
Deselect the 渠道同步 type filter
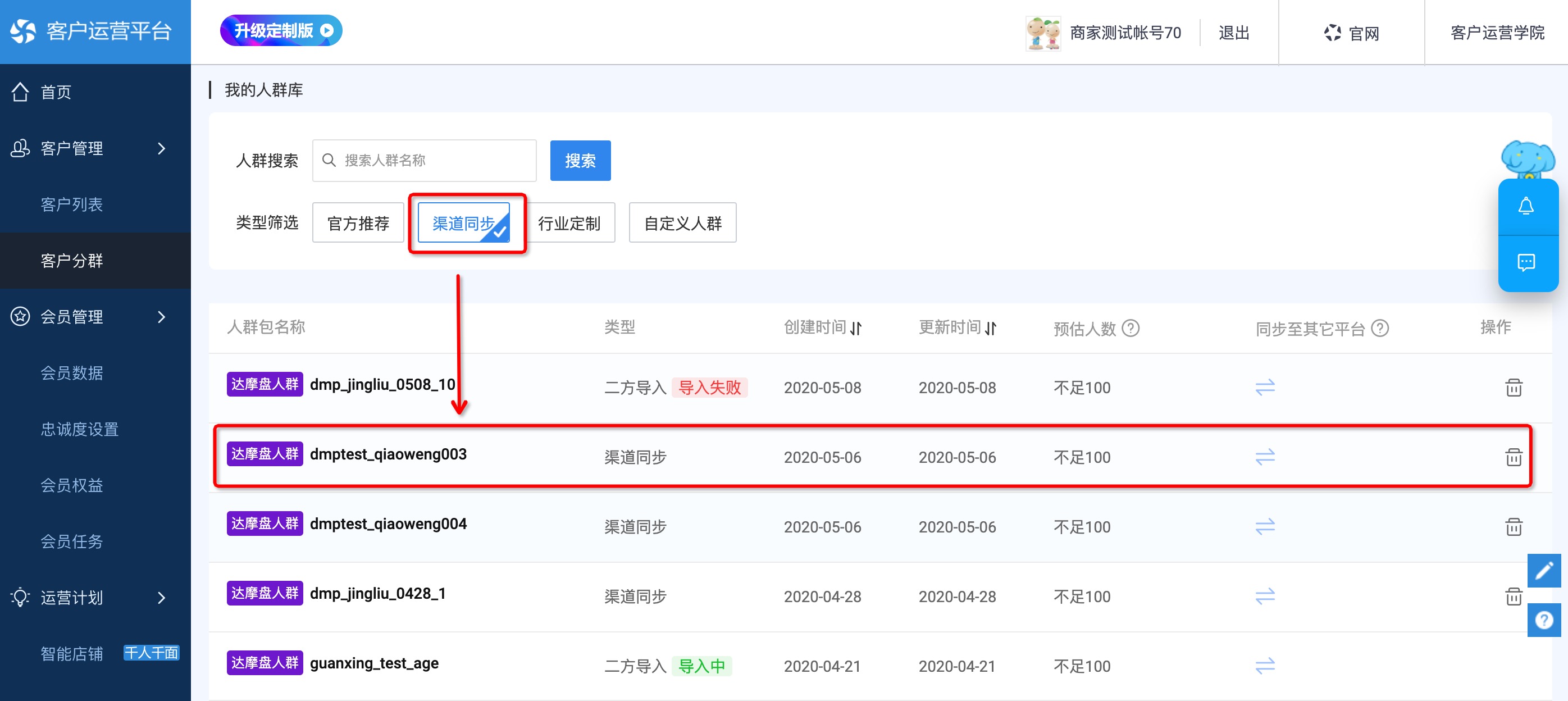click(463, 223)
